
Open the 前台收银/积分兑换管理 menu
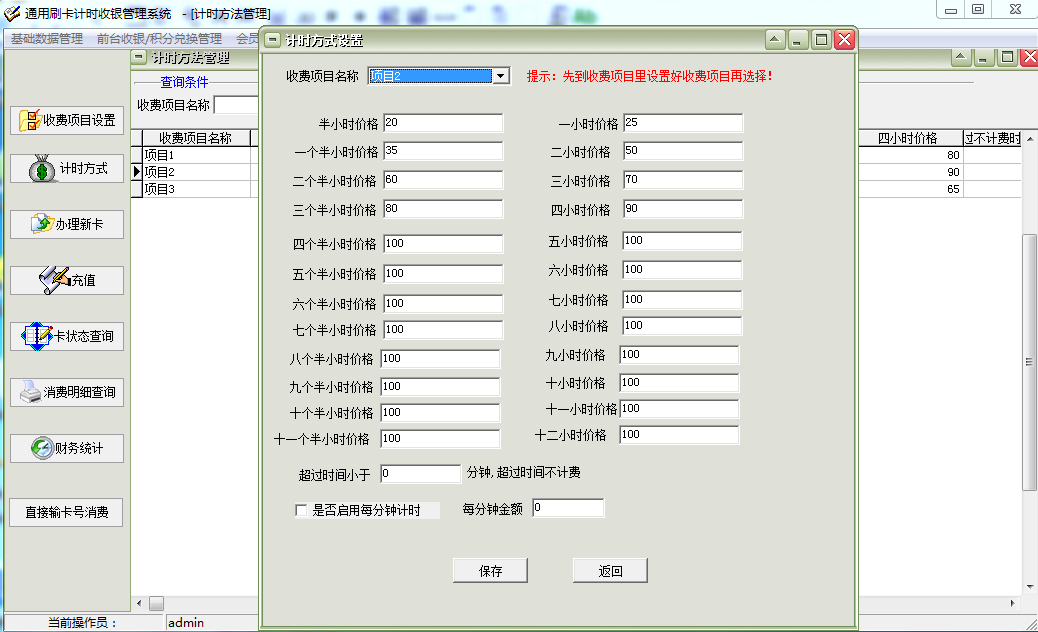[x=159, y=39]
